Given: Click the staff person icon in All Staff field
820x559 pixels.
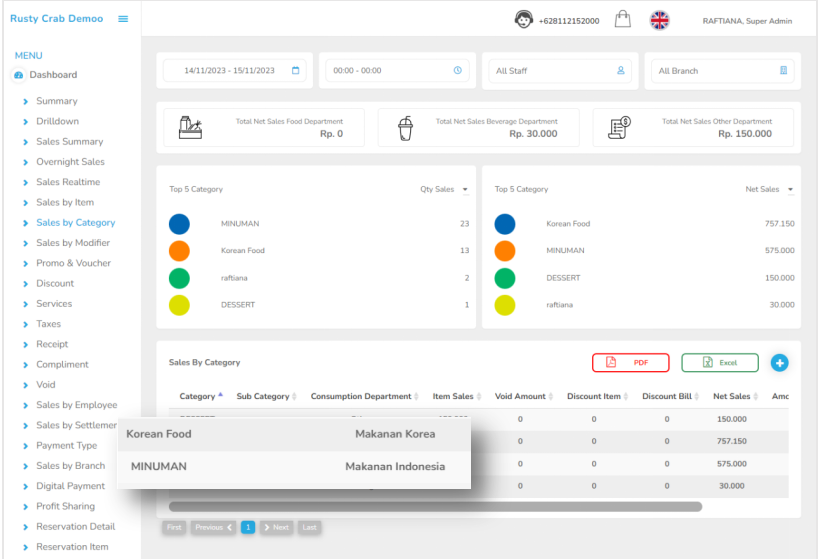Looking at the screenshot, I should point(621,70).
